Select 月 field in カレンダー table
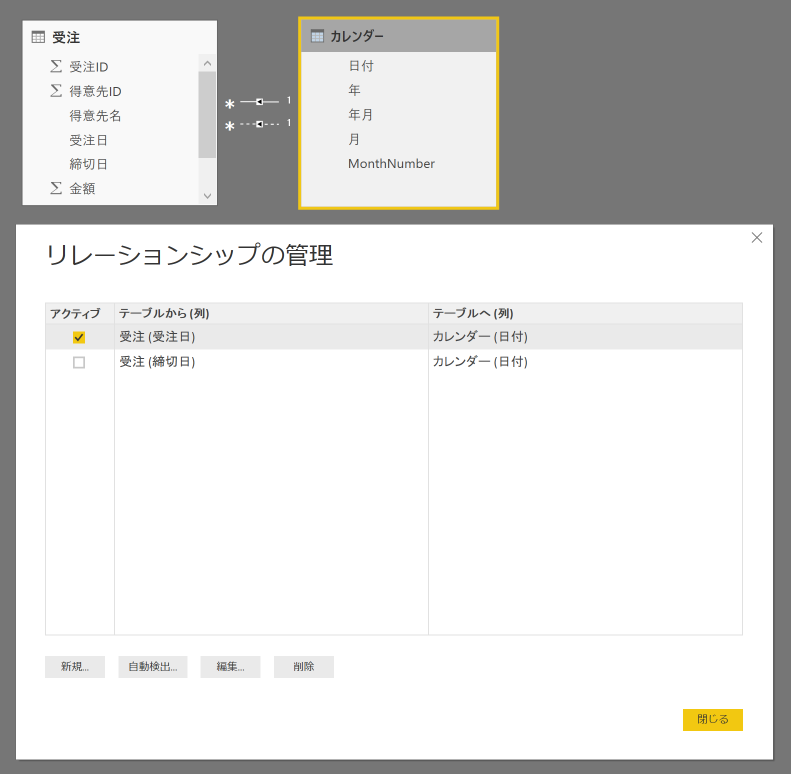 pos(354,139)
